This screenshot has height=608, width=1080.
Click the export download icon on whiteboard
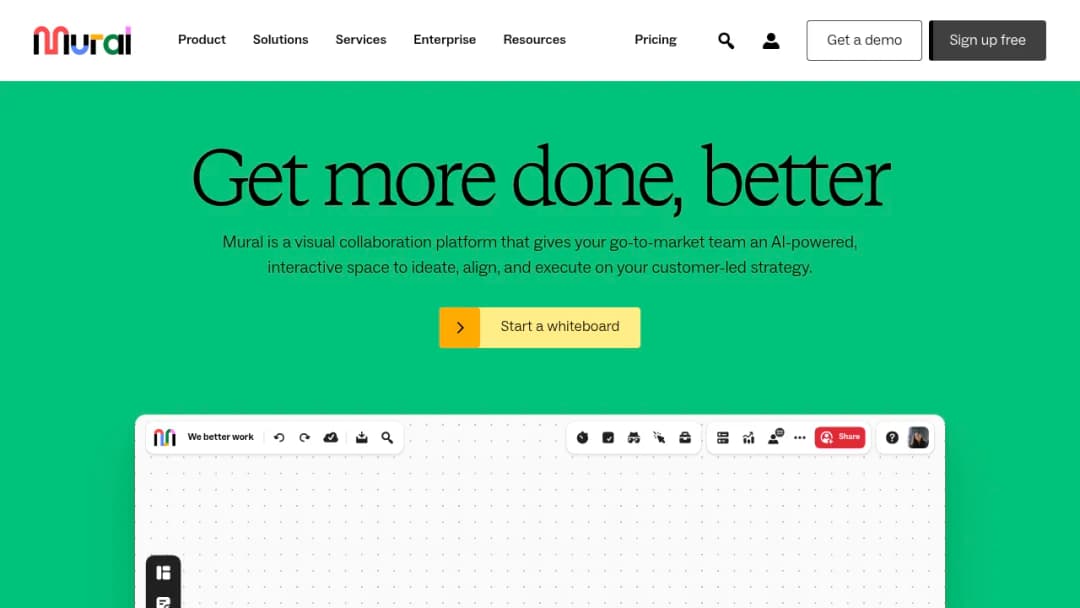click(362, 437)
